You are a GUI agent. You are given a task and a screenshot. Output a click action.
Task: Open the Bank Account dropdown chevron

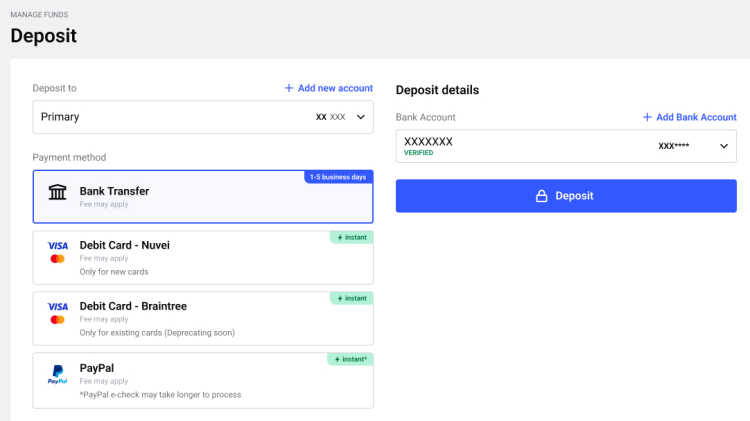(x=724, y=146)
